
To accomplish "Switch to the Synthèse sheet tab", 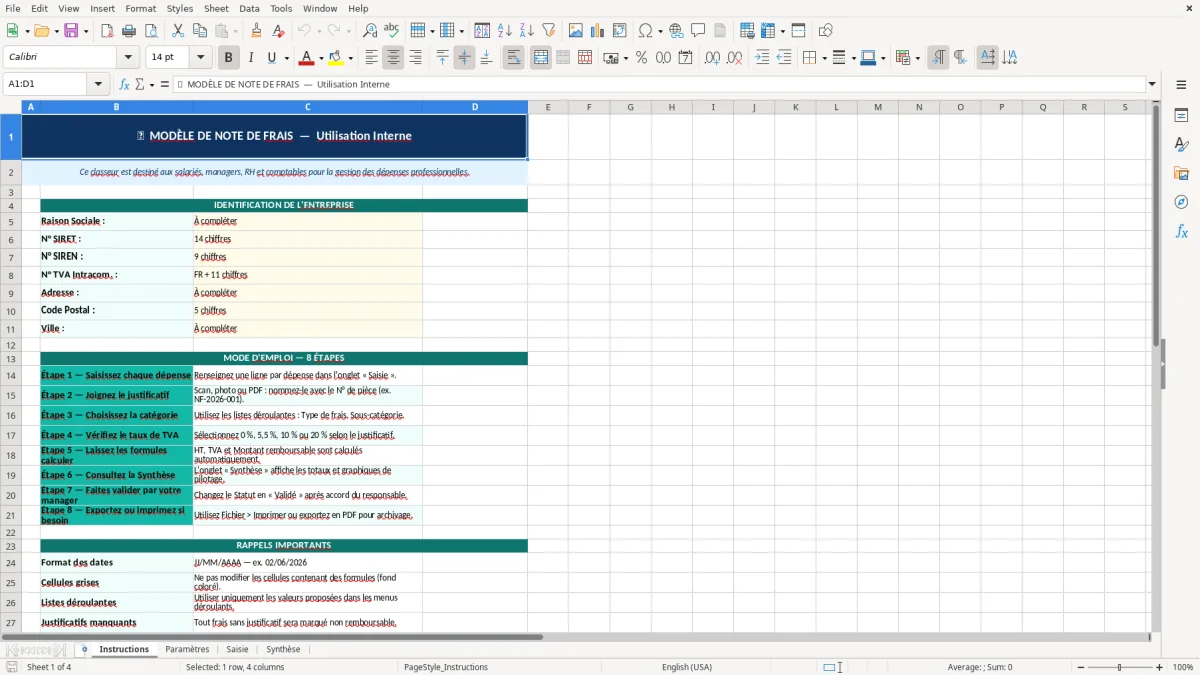I will click(283, 649).
